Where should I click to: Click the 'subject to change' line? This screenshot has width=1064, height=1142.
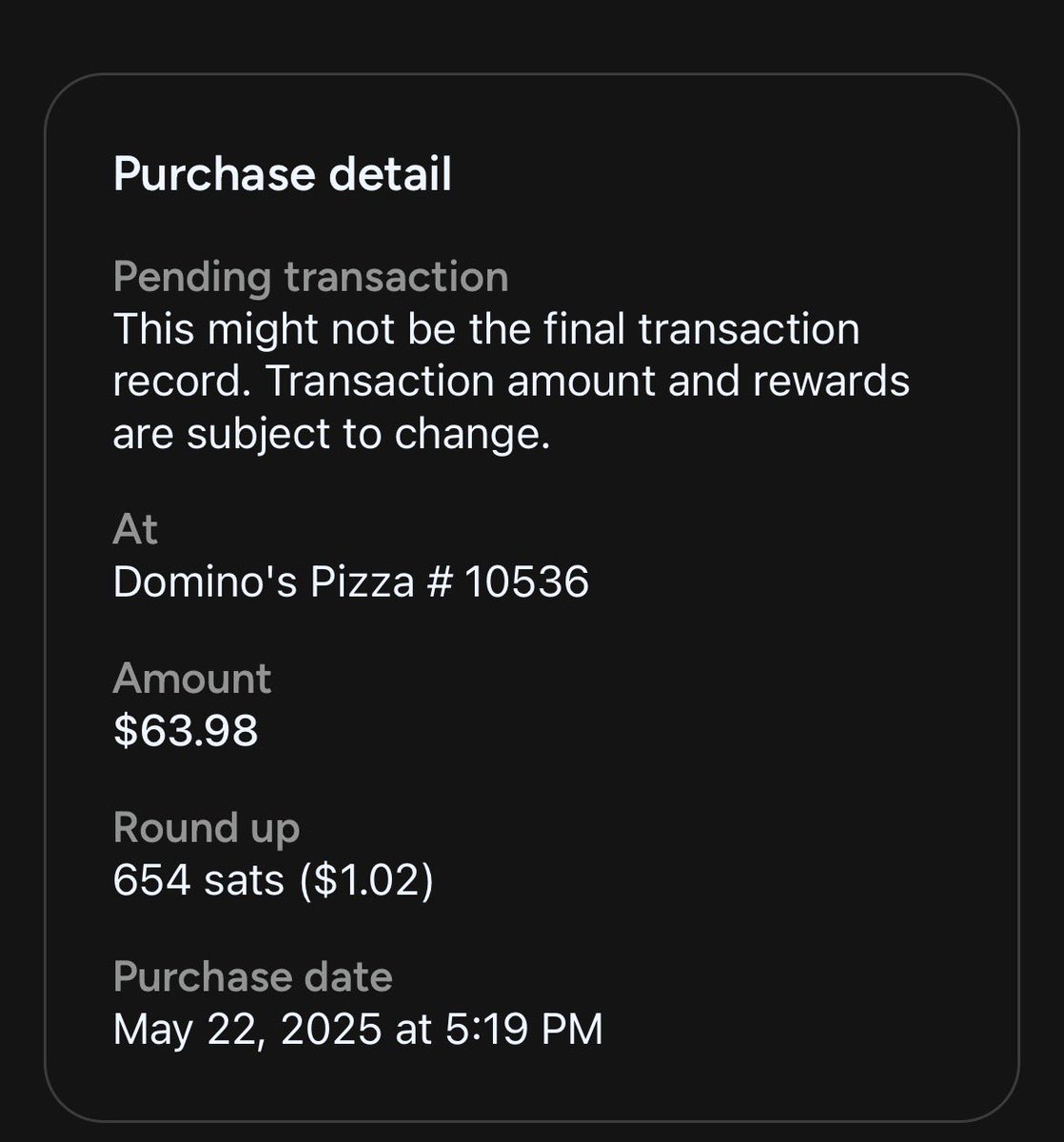332,434
